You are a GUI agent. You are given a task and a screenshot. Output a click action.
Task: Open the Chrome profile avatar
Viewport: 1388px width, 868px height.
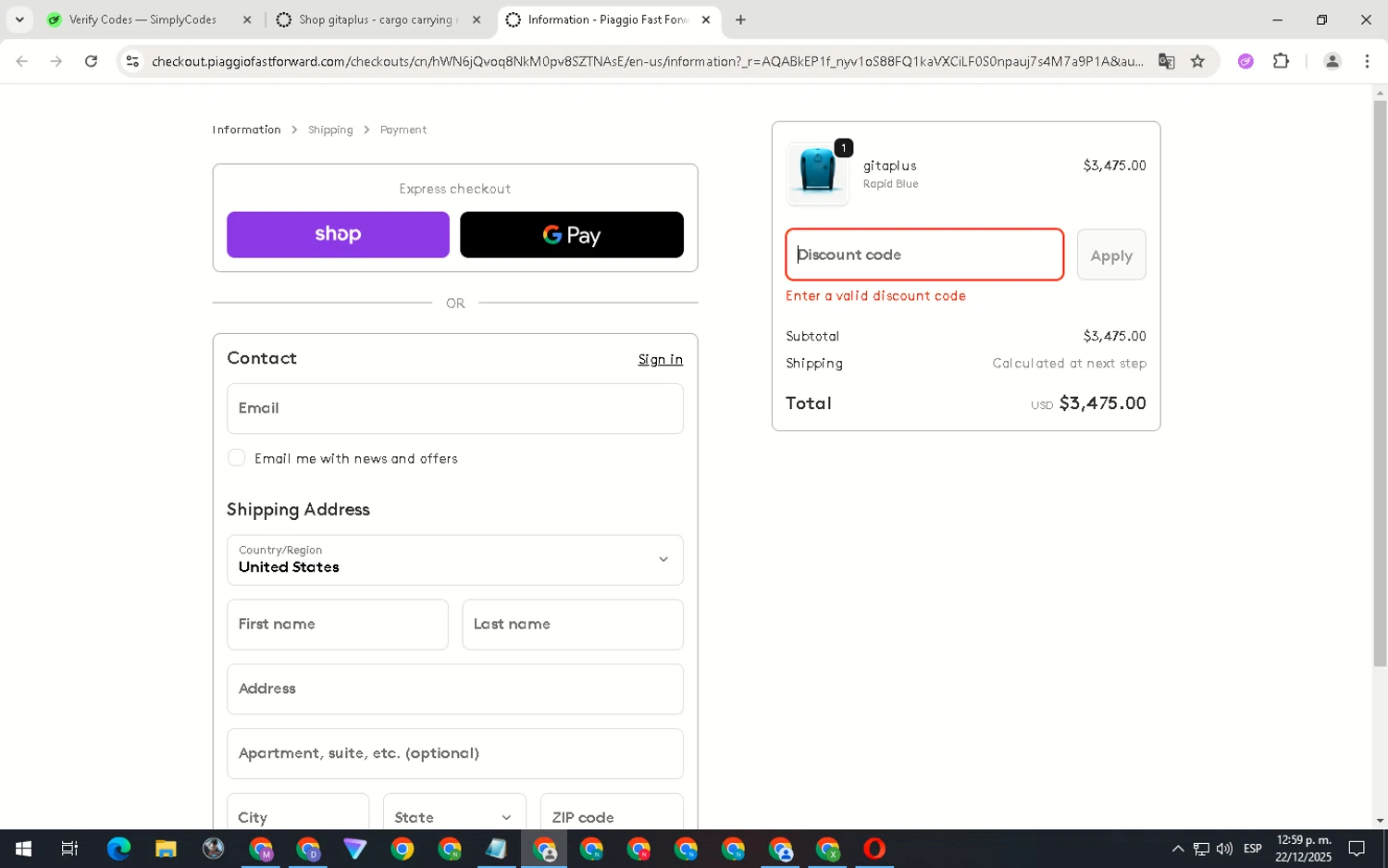point(1332,61)
